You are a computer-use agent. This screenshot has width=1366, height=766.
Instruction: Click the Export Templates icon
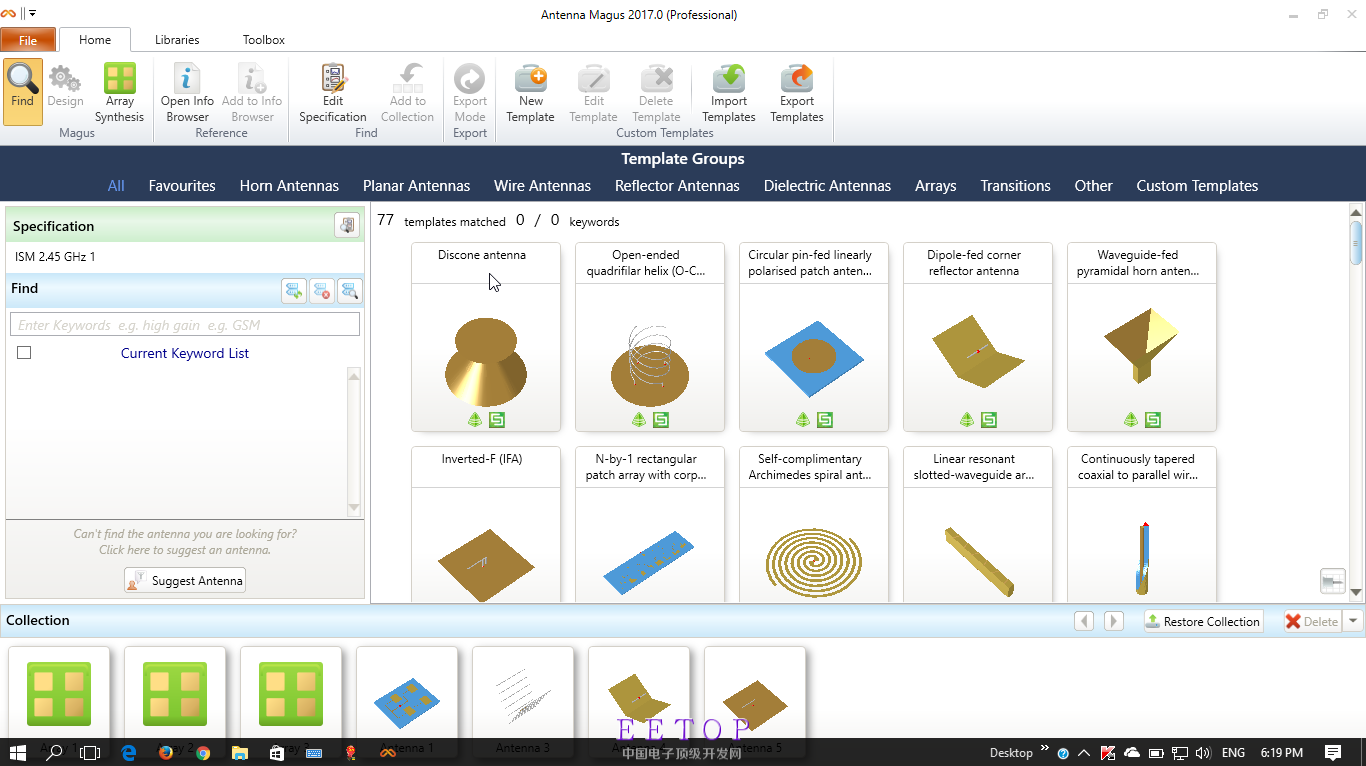point(797,78)
